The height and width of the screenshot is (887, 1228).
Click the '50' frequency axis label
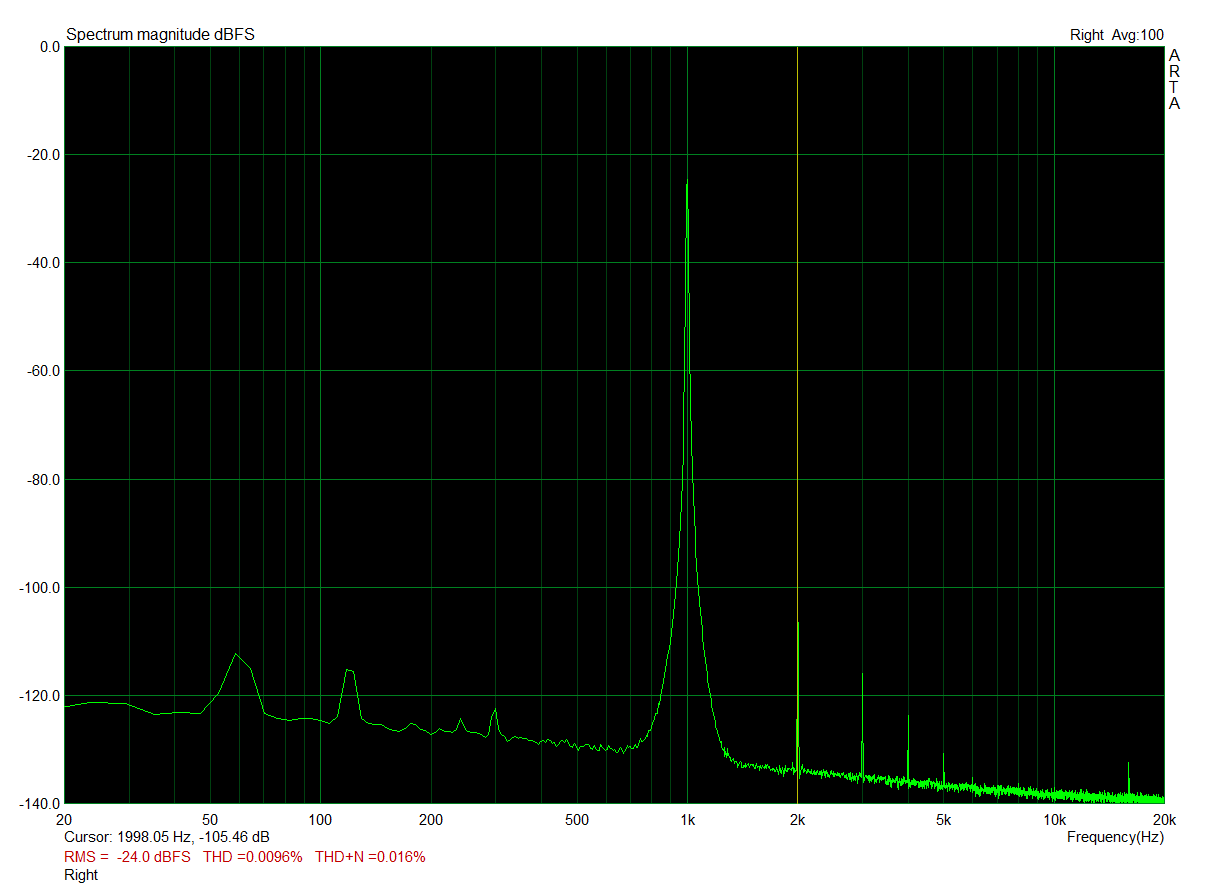(210, 821)
